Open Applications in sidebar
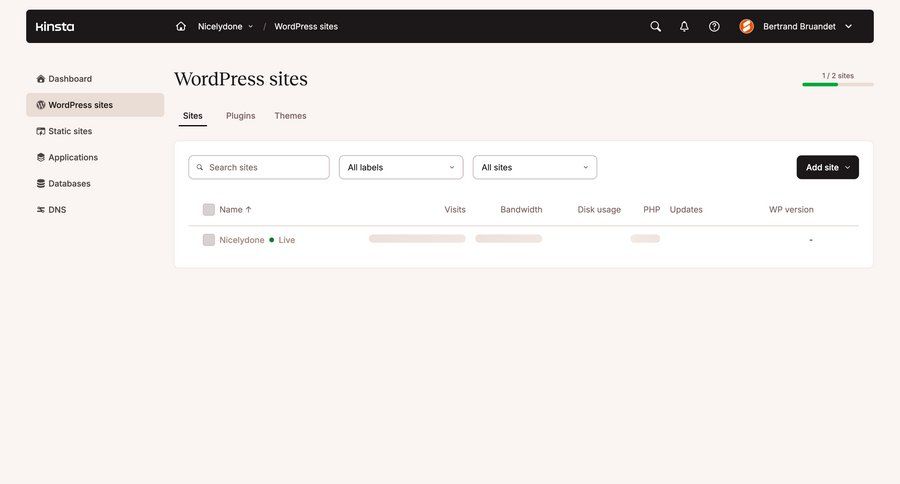 [95, 157]
